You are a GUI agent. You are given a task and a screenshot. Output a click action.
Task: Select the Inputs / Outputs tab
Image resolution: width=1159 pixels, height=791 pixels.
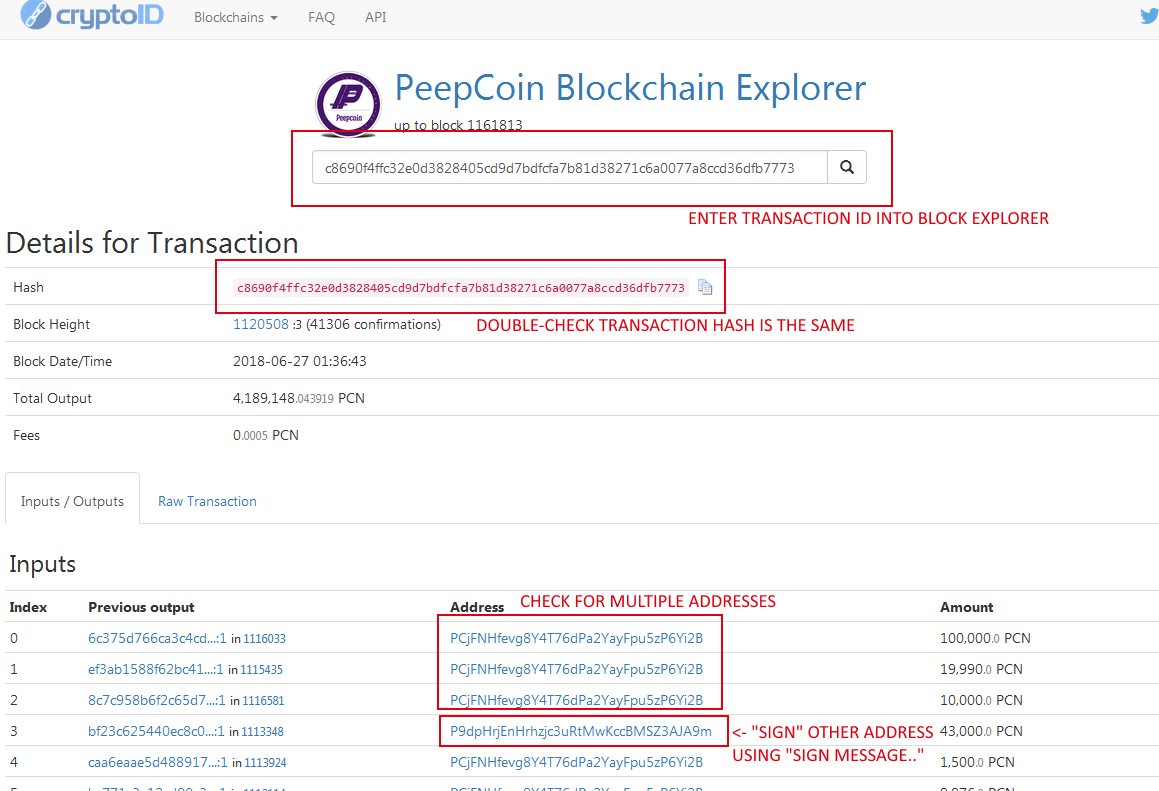pyautogui.click(x=72, y=501)
